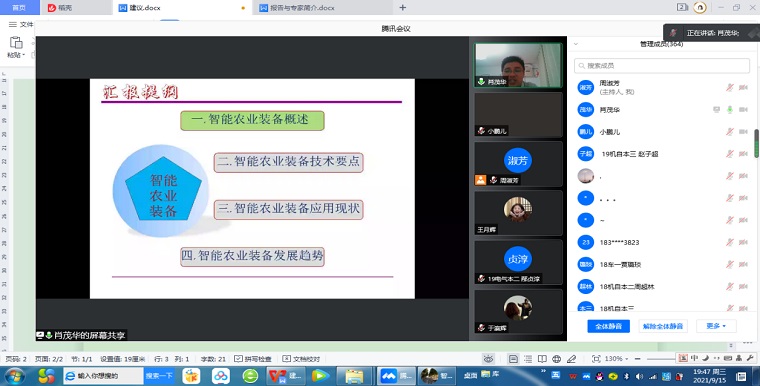Click the member list vertical scrollbar

tap(756, 143)
